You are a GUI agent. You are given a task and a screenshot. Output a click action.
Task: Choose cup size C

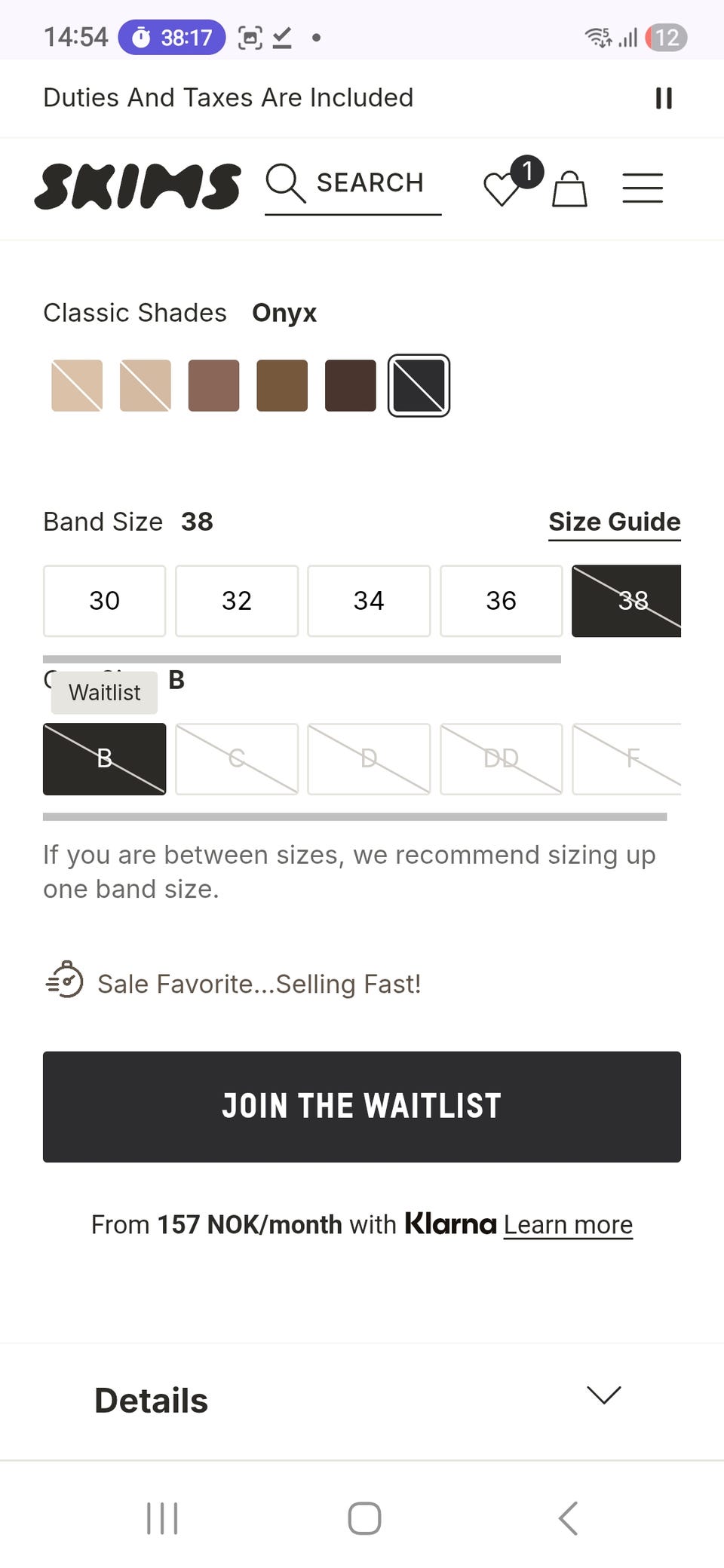[237, 758]
